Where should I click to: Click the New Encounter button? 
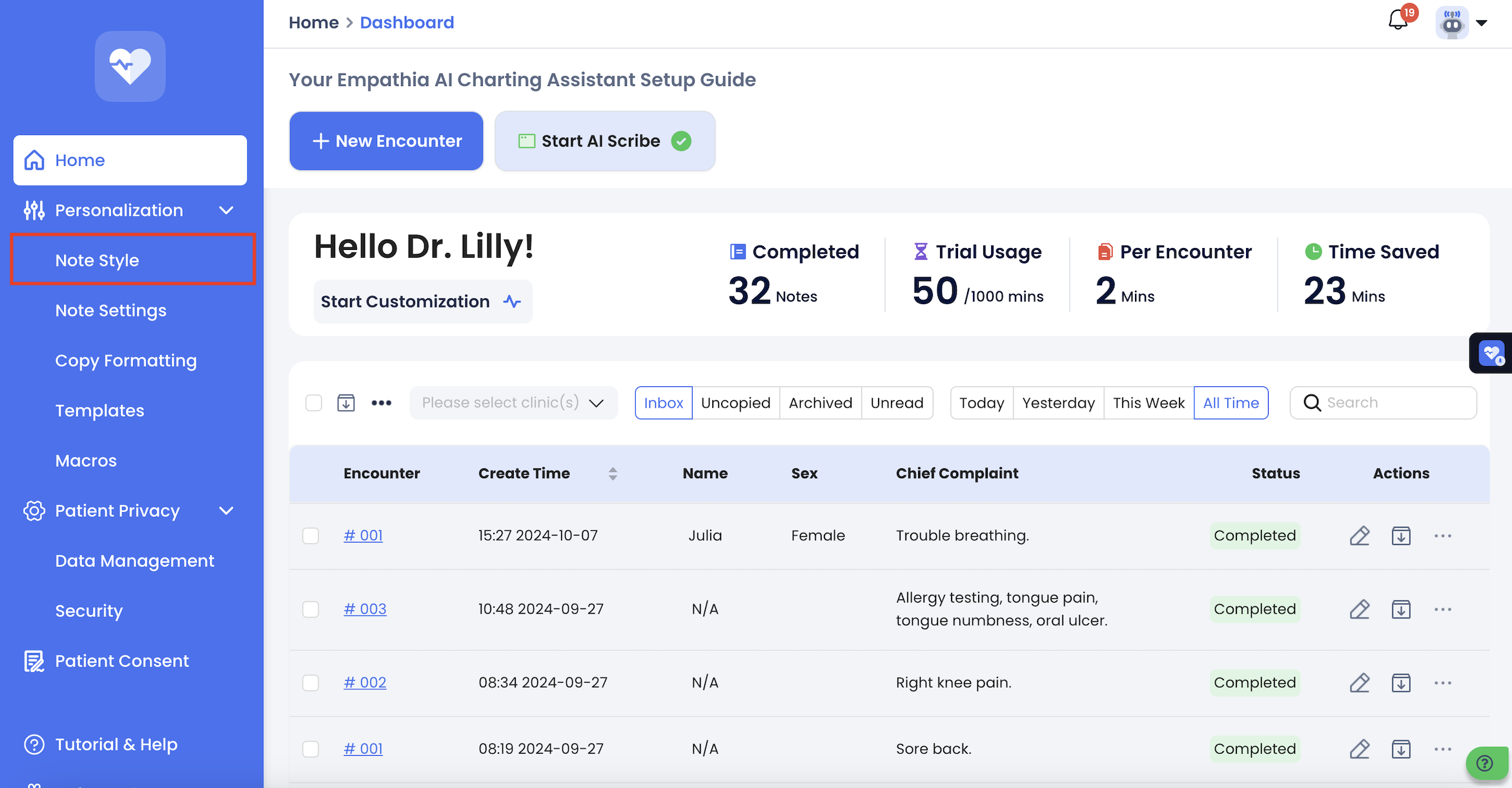pyautogui.click(x=386, y=141)
